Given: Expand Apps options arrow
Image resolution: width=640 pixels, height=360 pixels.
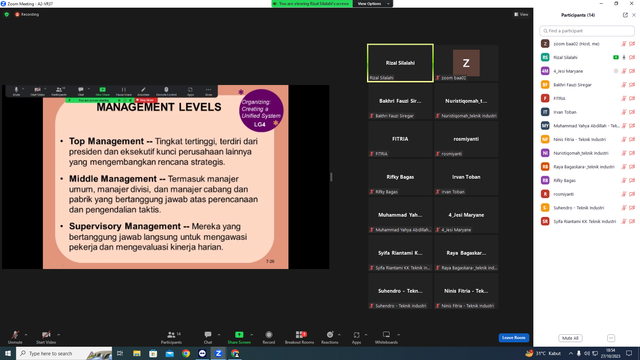Looking at the screenshot, I should (x=366, y=335).
